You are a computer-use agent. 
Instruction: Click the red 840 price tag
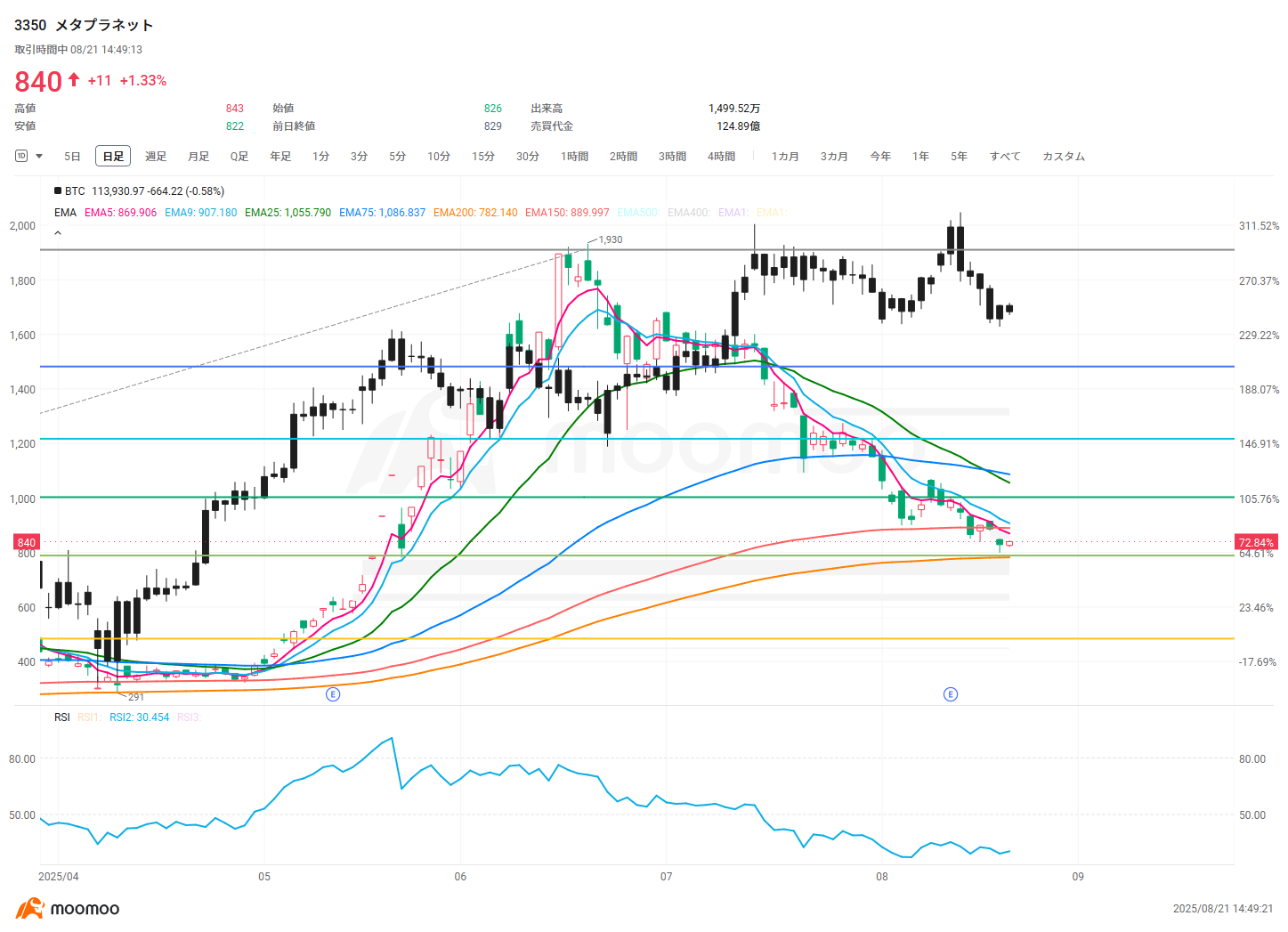(27, 542)
